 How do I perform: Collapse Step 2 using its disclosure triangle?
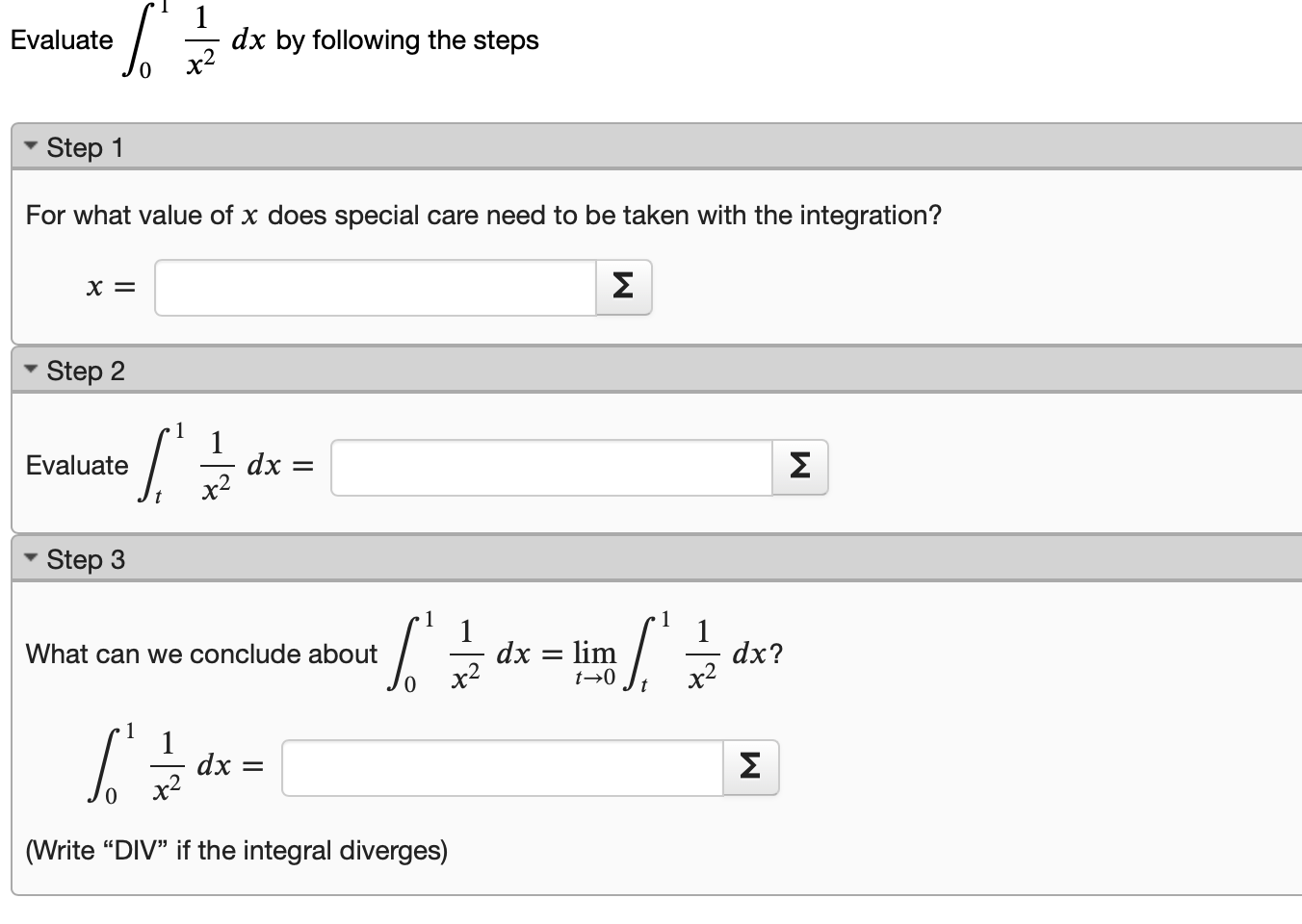click(x=31, y=368)
